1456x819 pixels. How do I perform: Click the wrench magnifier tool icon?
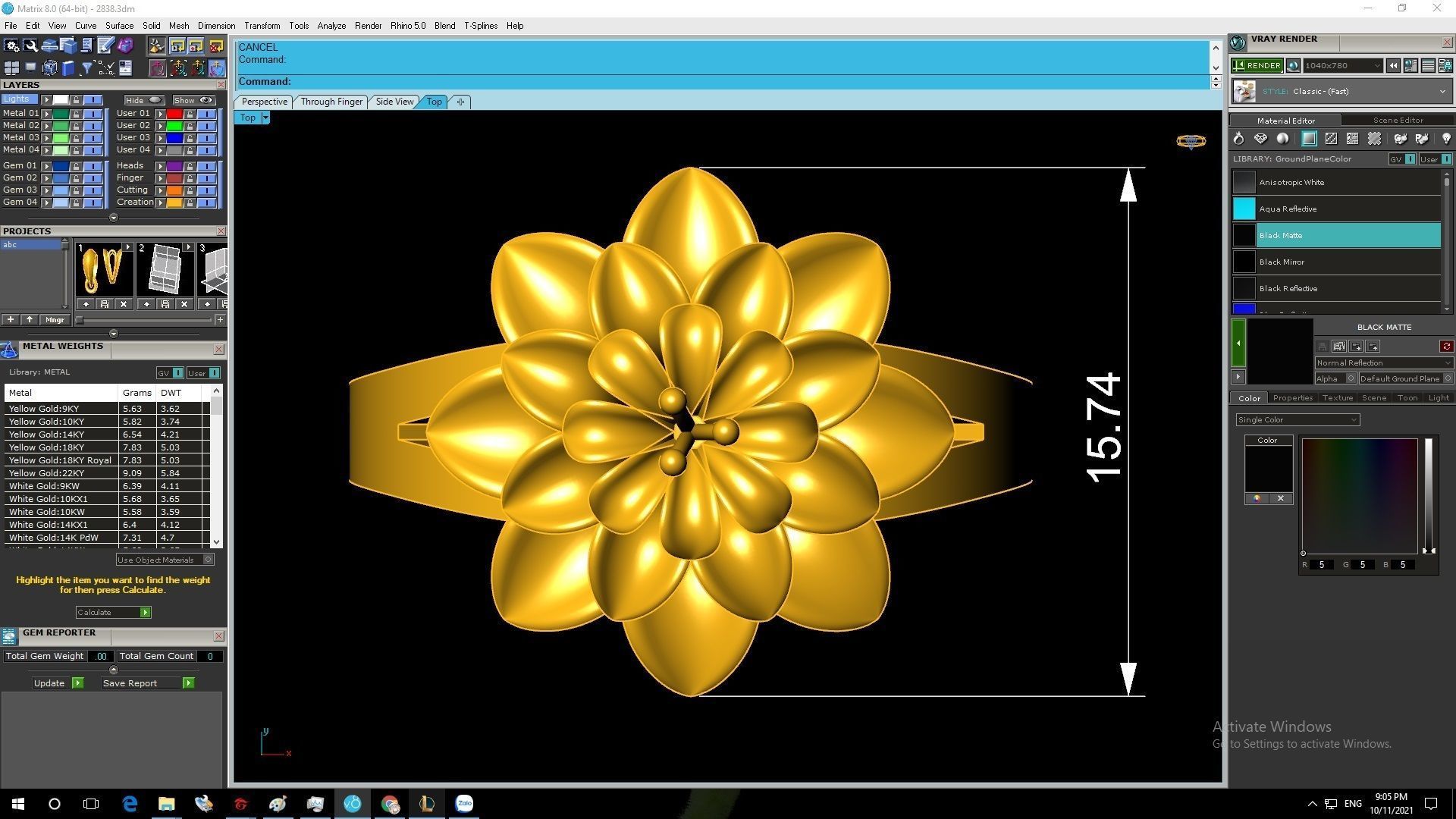tap(30, 46)
